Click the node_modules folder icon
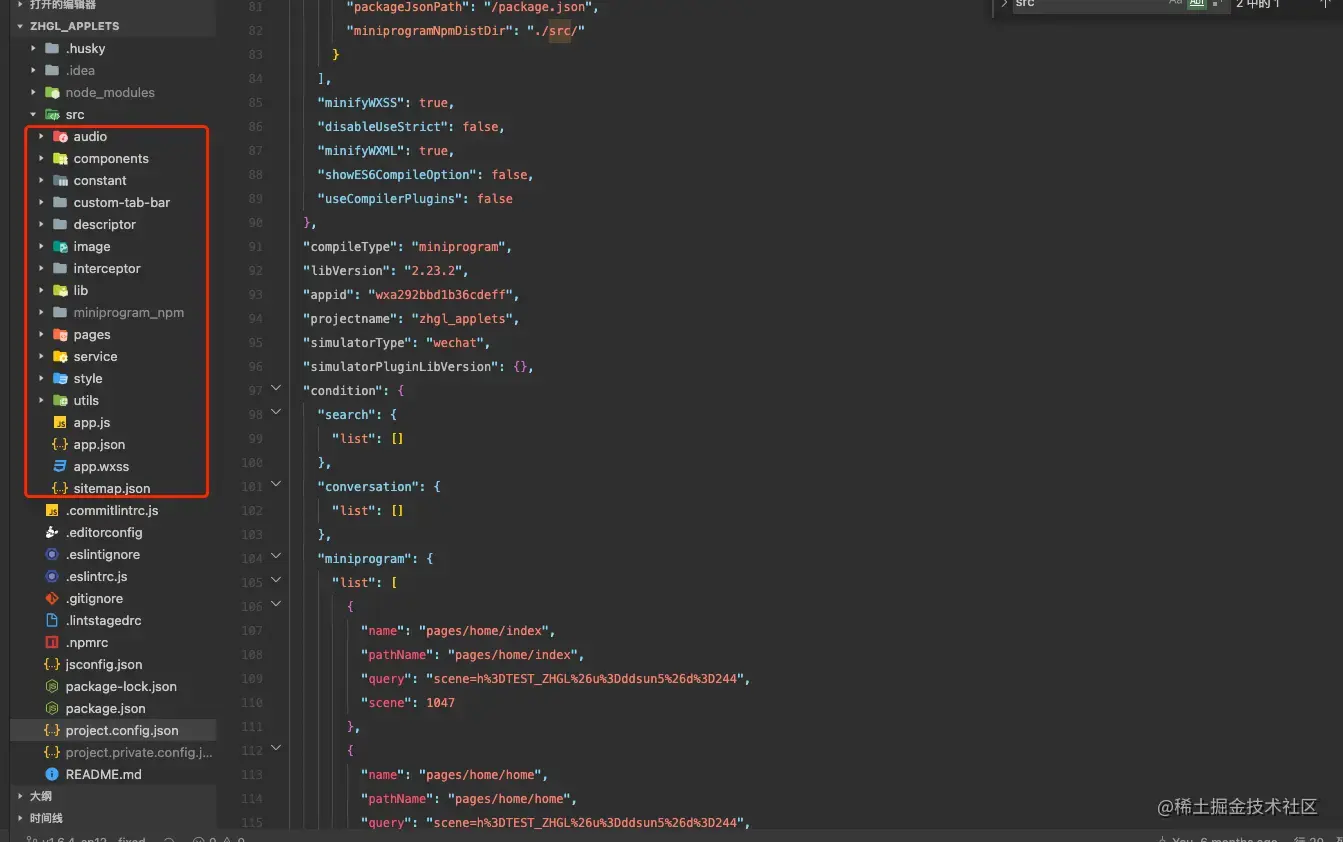The image size is (1343, 842). tap(52, 92)
